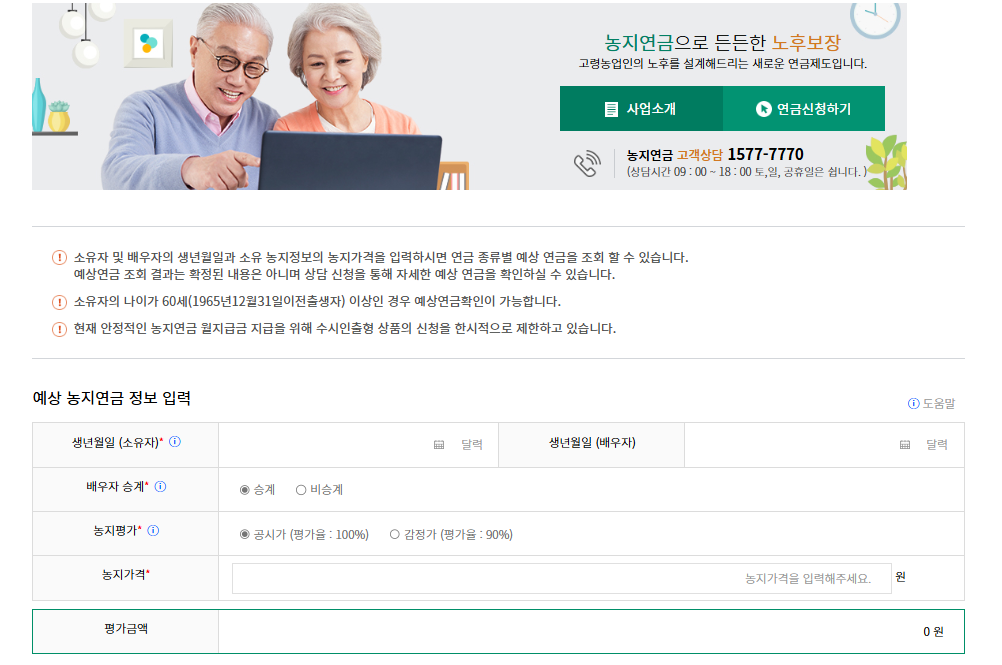Image resolution: width=1002 pixels, height=665 pixels.
Task: Click the 1577-7770 phone number
Action: click(765, 155)
